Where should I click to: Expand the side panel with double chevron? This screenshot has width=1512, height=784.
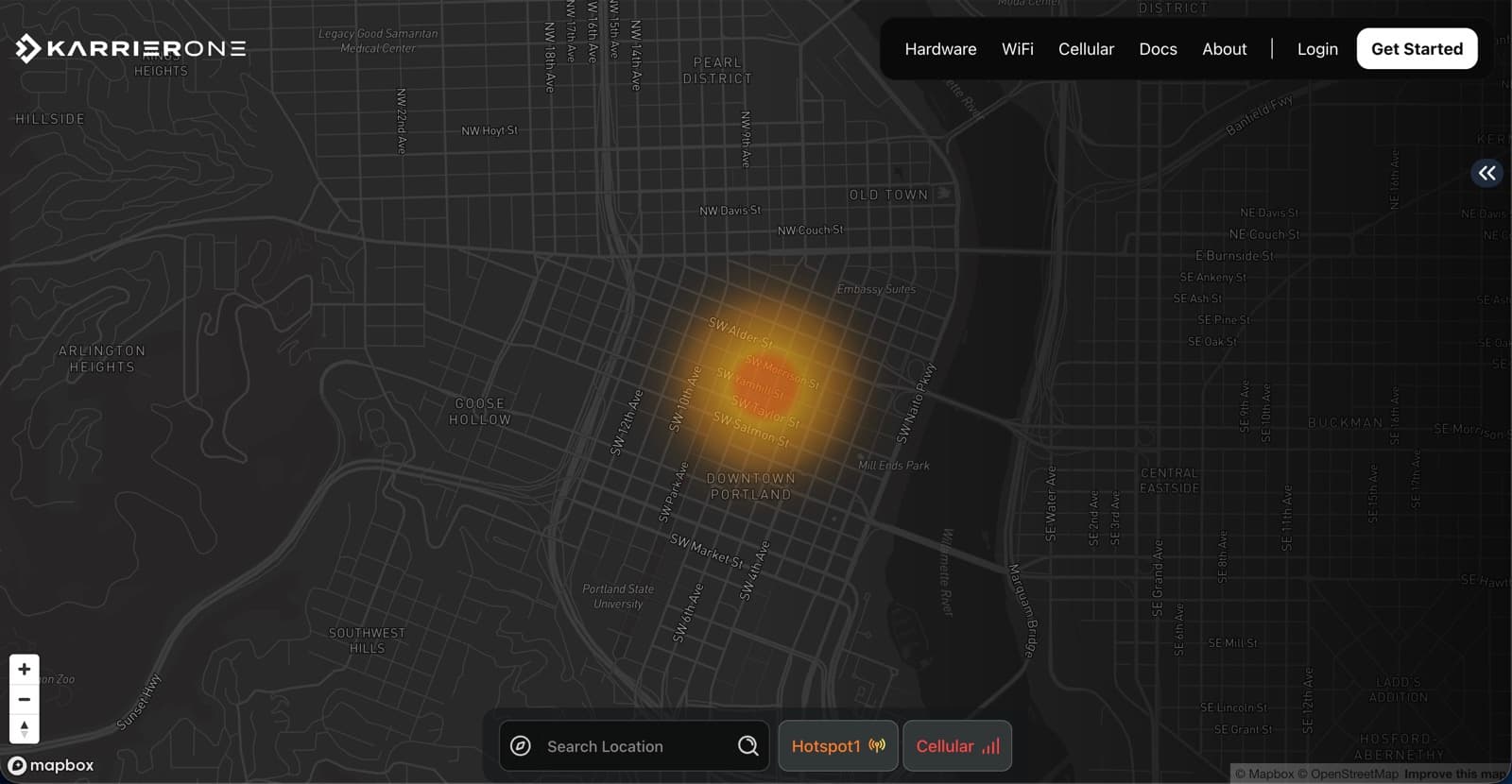point(1487,173)
